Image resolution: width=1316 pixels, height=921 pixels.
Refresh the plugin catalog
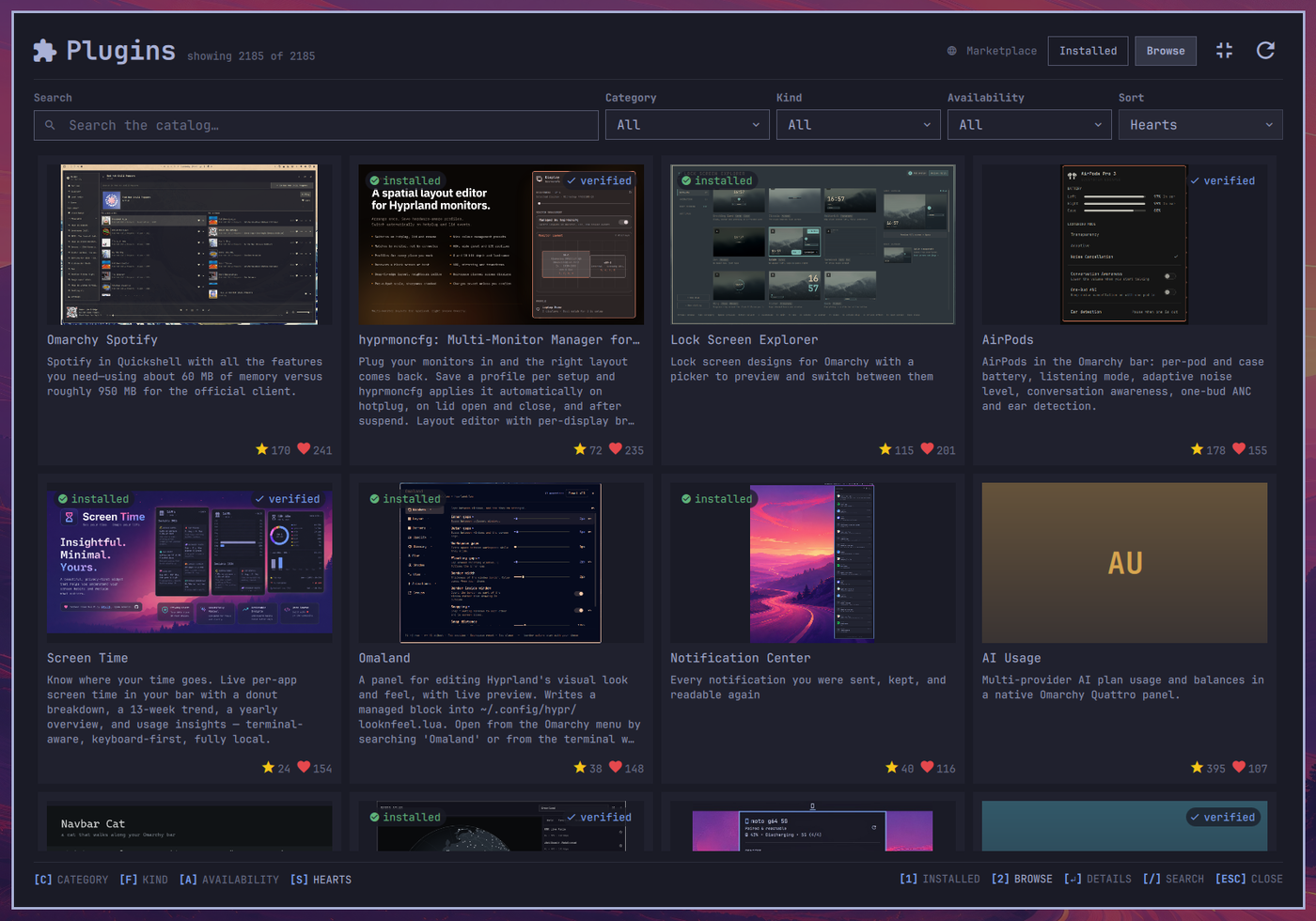click(1265, 51)
